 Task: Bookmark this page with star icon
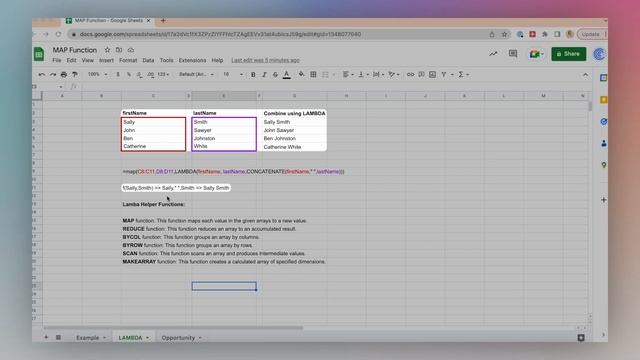504,34
